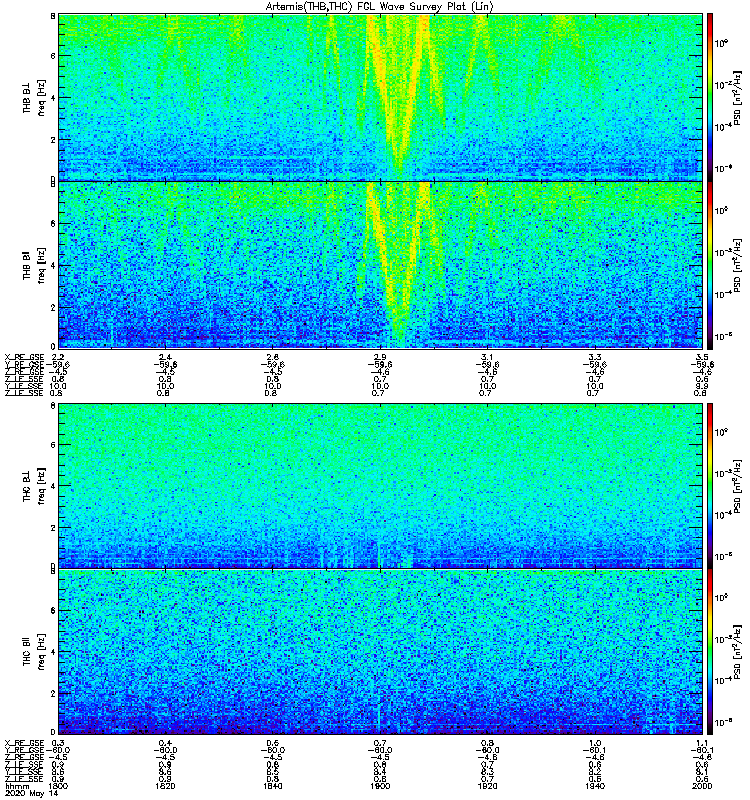Click the 'PSD [nT²/Hz]' label of the THC B∥ panel

(x=738, y=652)
